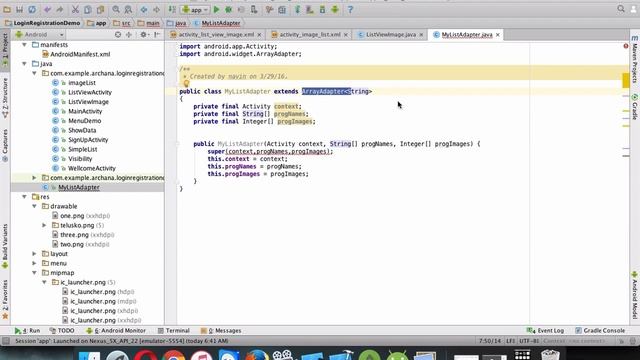This screenshot has height=360, width=640.
Task: Open the TODO tool window
Action: coord(62,331)
